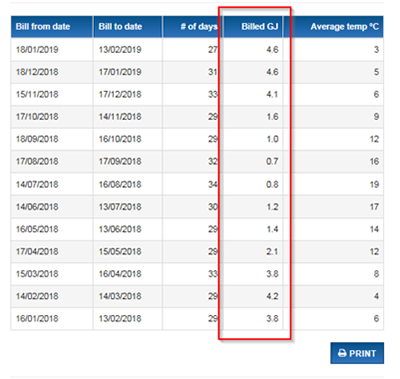This screenshot has height=379, width=400.
Task: Select bill to date 13/07/2018
Action: (x=120, y=207)
